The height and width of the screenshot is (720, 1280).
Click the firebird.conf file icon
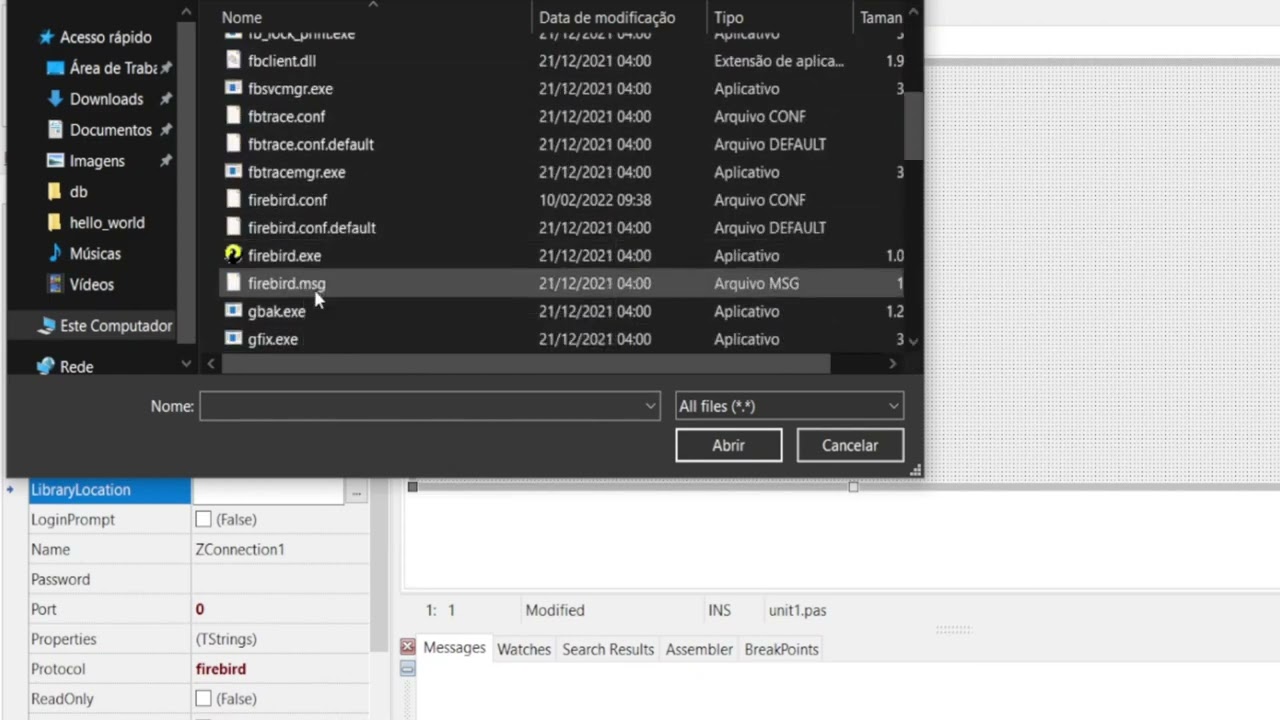coord(233,200)
